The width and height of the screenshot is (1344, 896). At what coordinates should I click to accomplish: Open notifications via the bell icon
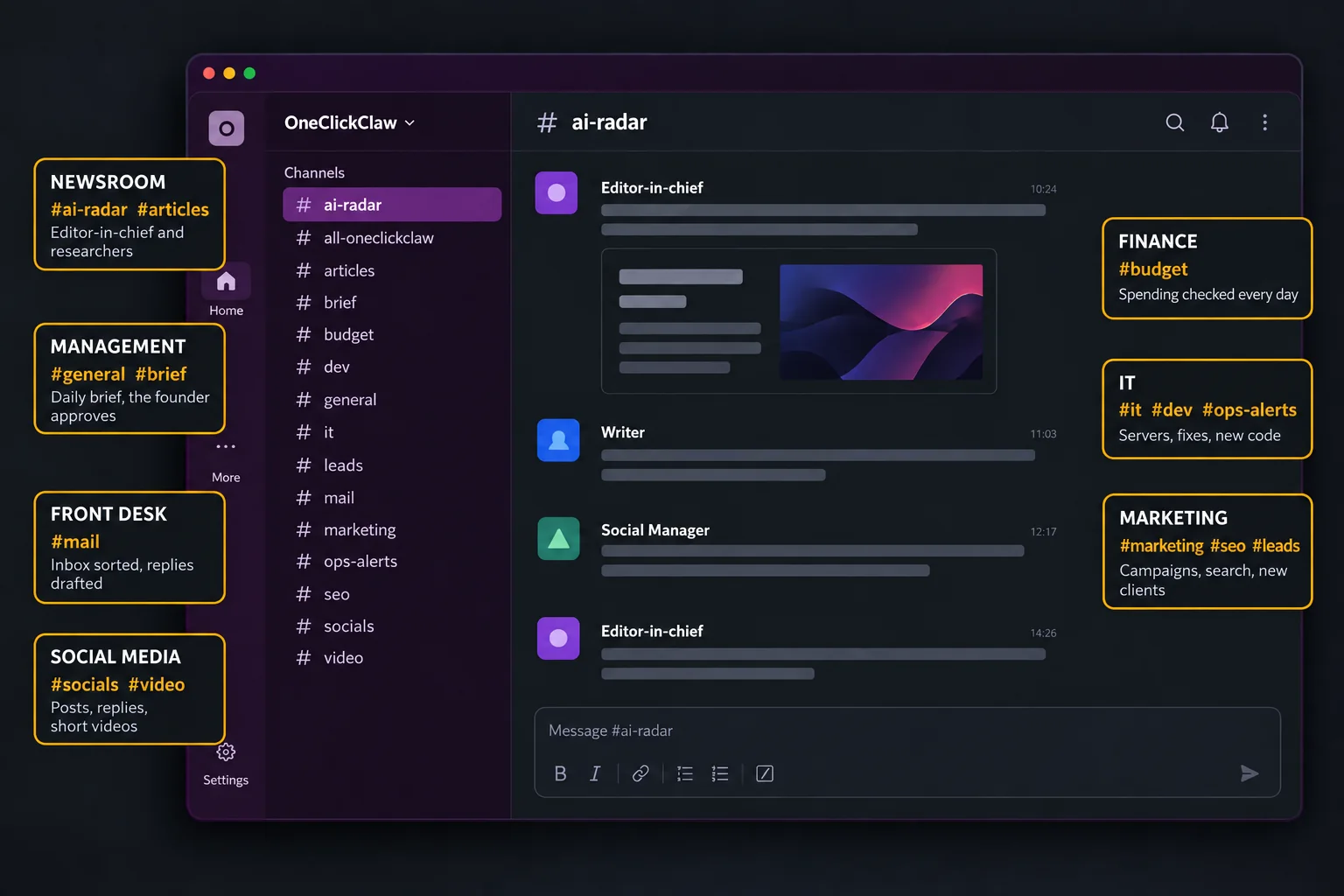tap(1219, 122)
